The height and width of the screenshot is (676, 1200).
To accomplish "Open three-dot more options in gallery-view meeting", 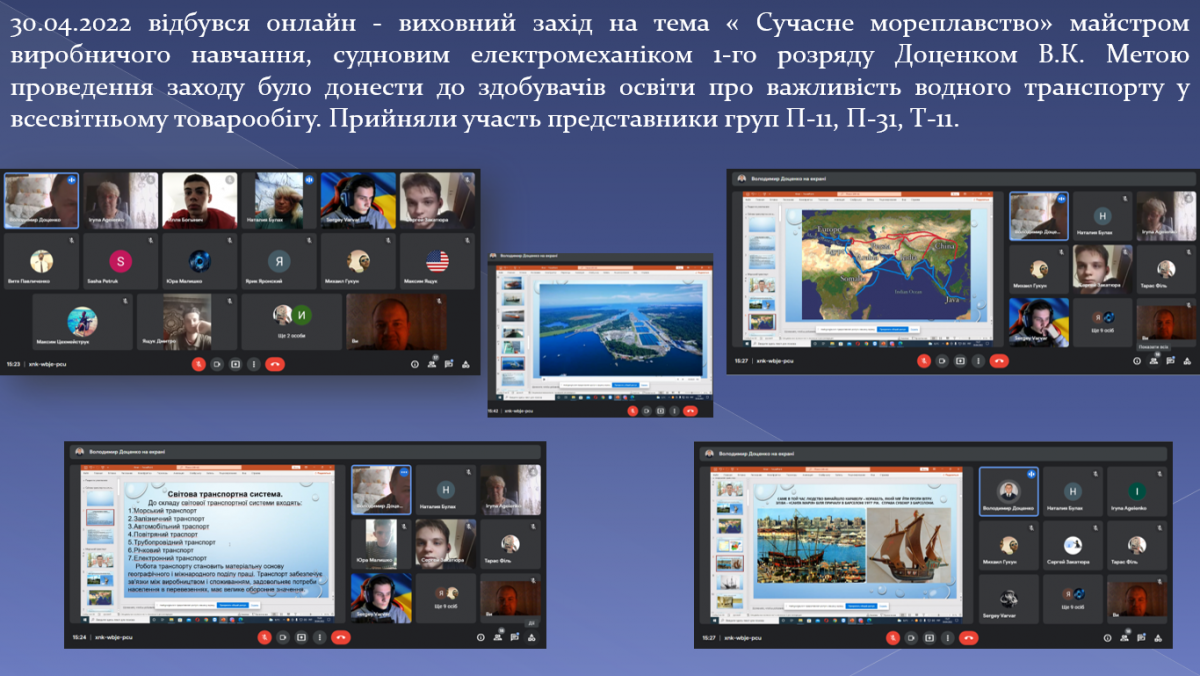I will click(253, 364).
